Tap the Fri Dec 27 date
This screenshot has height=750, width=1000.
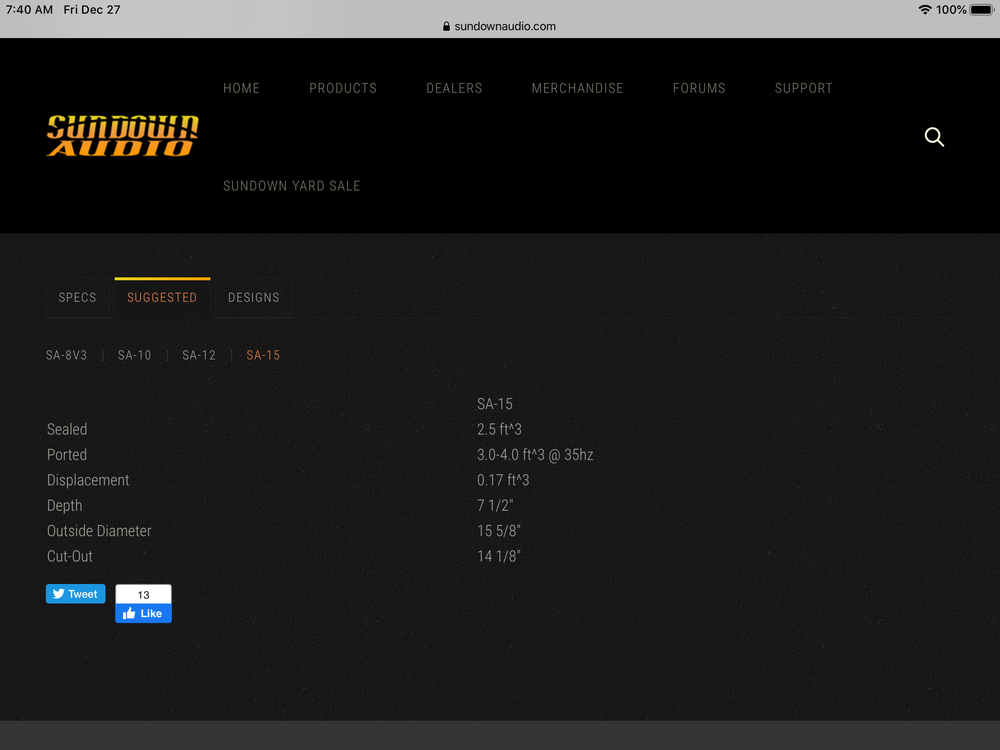92,10
